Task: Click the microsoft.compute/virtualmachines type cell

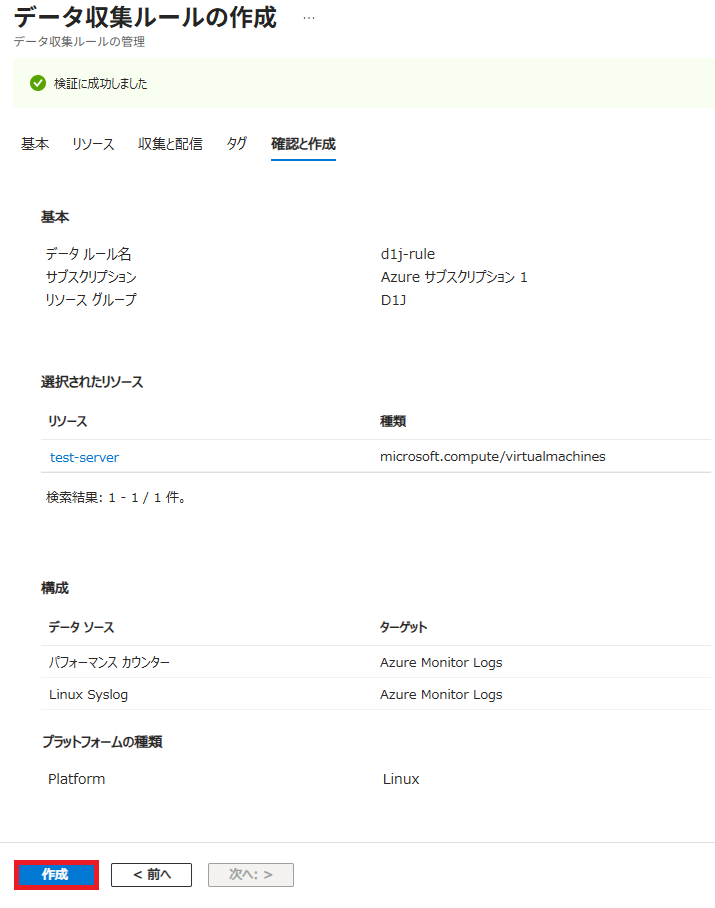Action: point(492,457)
